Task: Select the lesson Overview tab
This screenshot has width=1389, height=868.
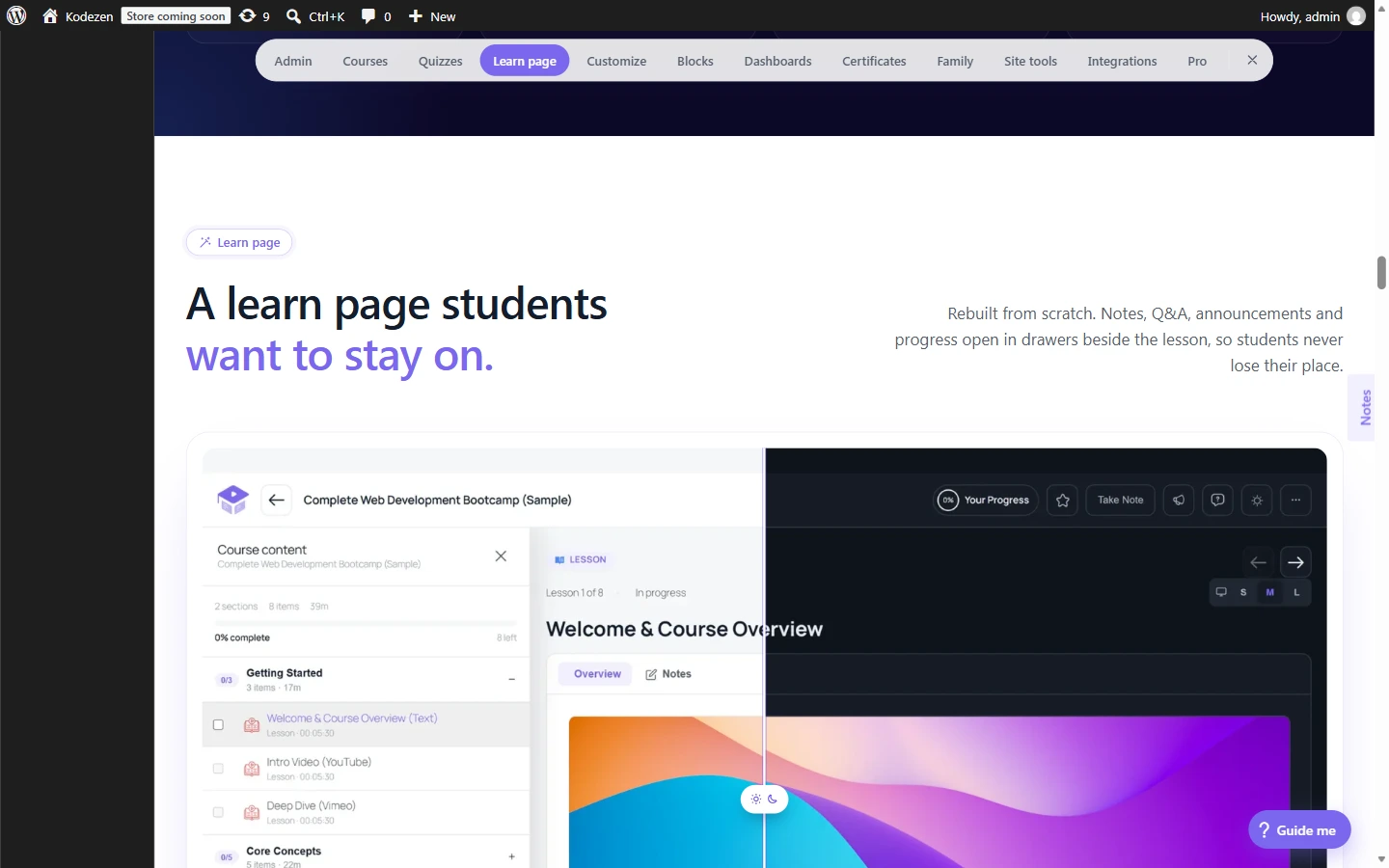Action: tap(597, 674)
